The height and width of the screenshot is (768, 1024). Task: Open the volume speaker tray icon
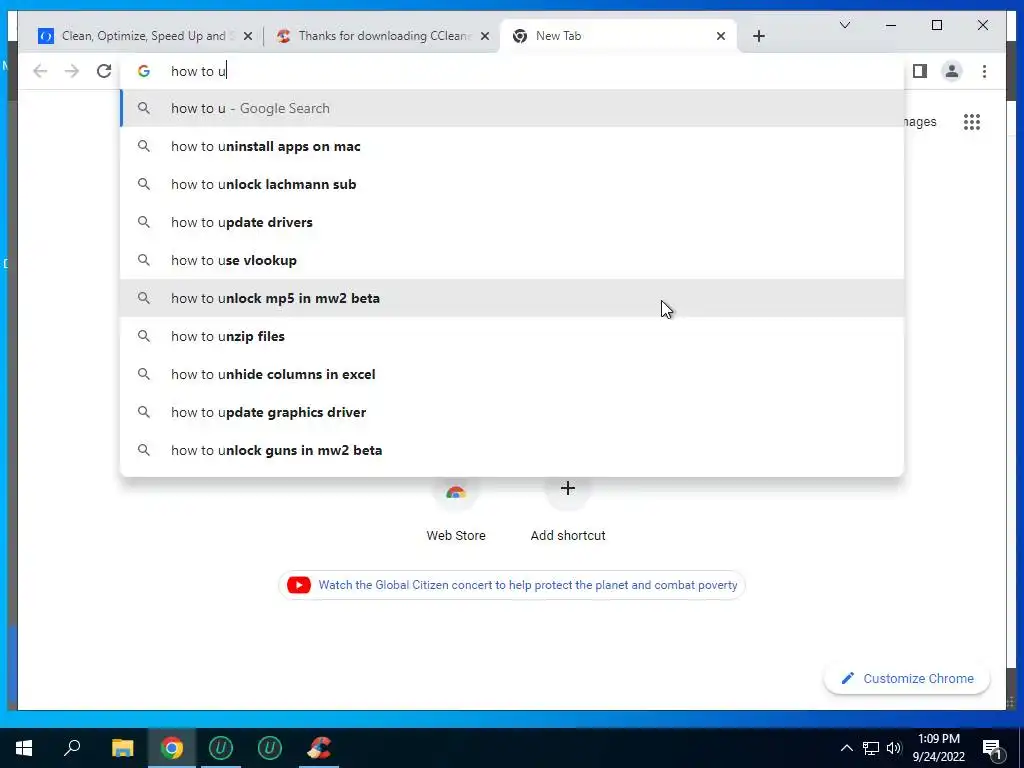(894, 748)
